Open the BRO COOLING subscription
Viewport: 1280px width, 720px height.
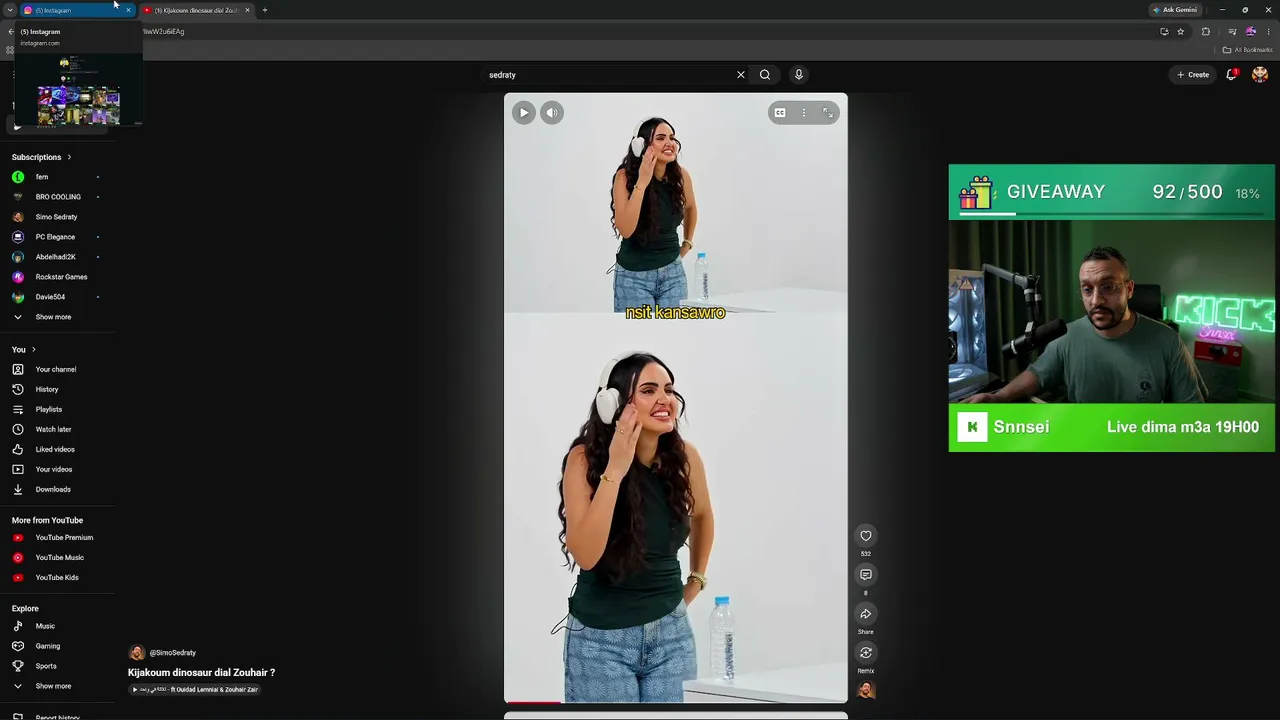(x=58, y=197)
